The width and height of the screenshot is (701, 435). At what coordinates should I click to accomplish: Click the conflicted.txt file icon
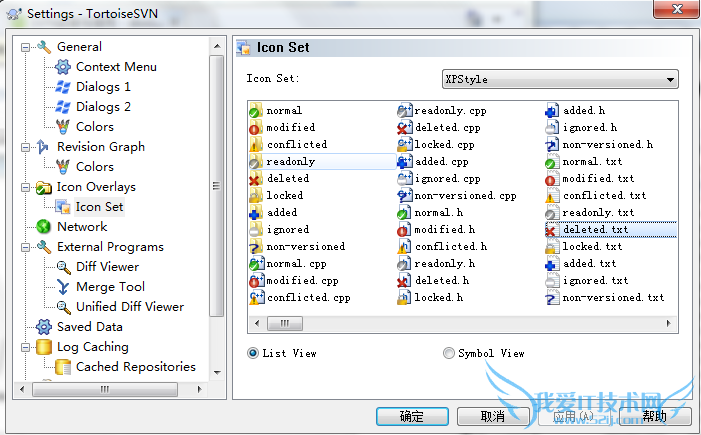coord(552,195)
